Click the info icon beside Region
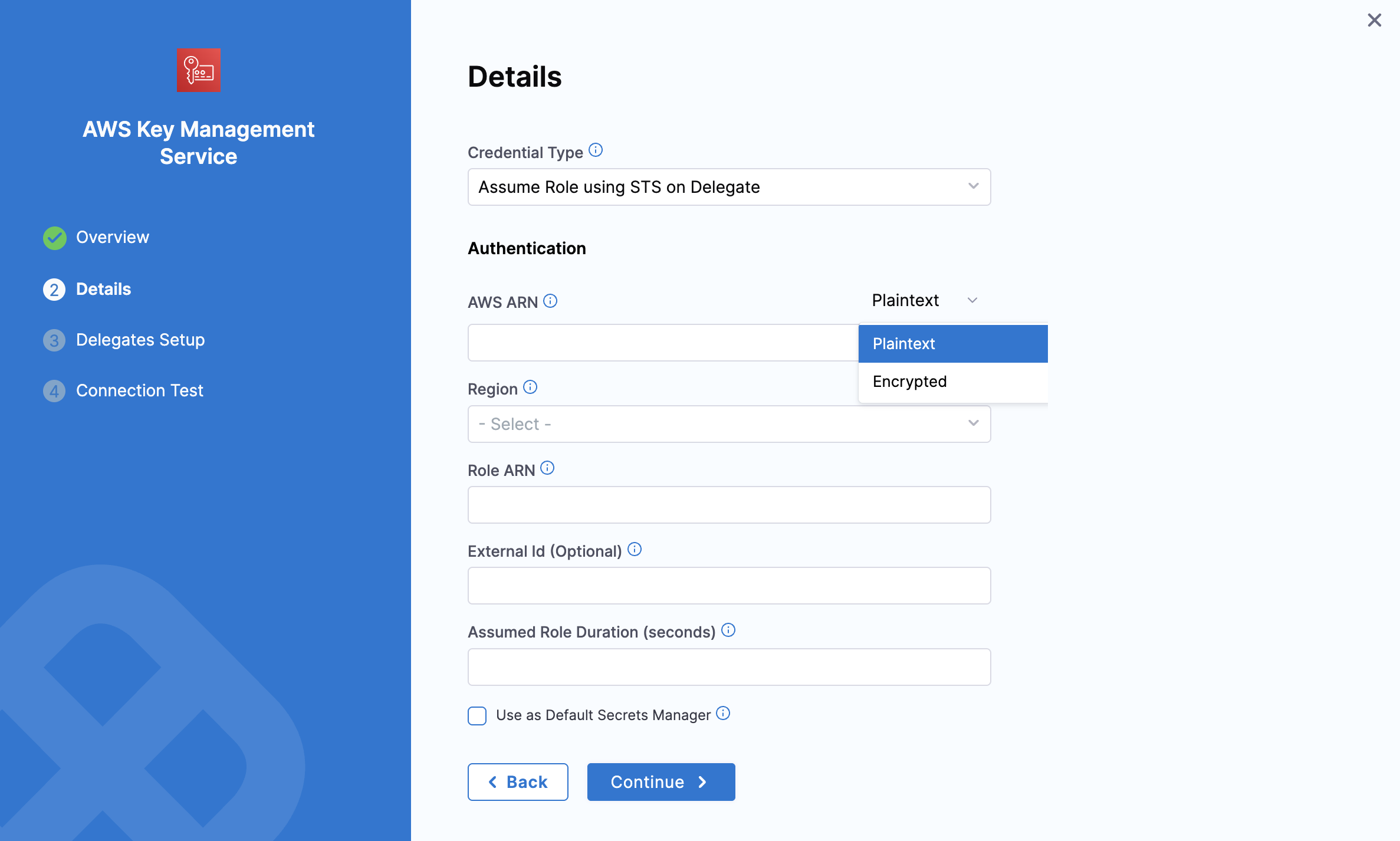Image resolution: width=1400 pixels, height=841 pixels. (x=530, y=387)
